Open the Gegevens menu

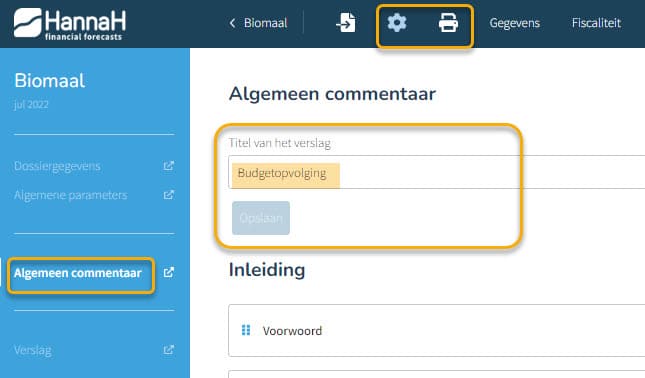[x=515, y=23]
